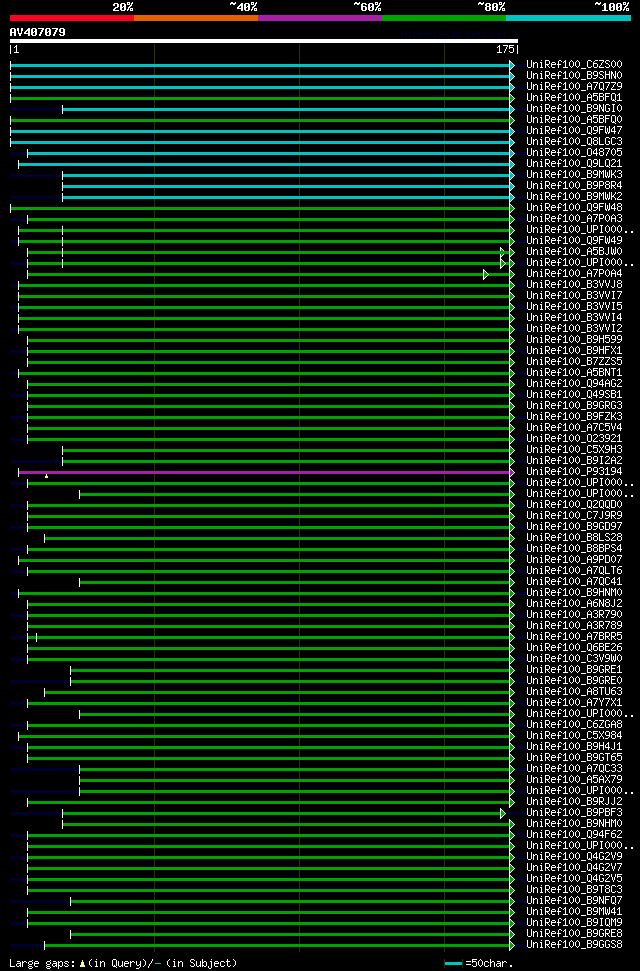The width and height of the screenshot is (640, 971).
Task: Select the UniRef100_A7P0A3 label
Action: pyautogui.click(x=574, y=219)
